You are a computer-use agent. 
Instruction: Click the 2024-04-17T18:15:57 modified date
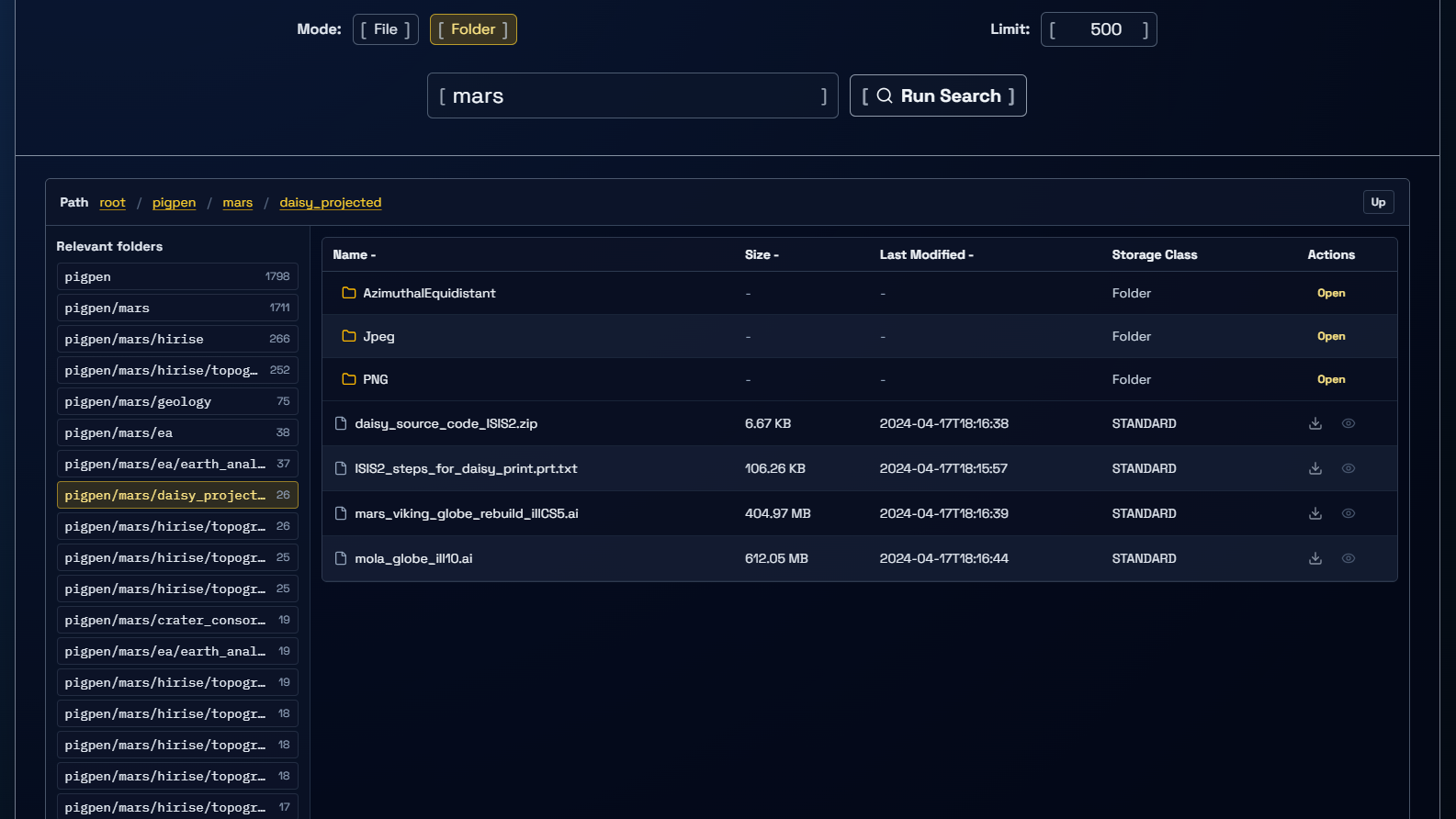click(943, 468)
